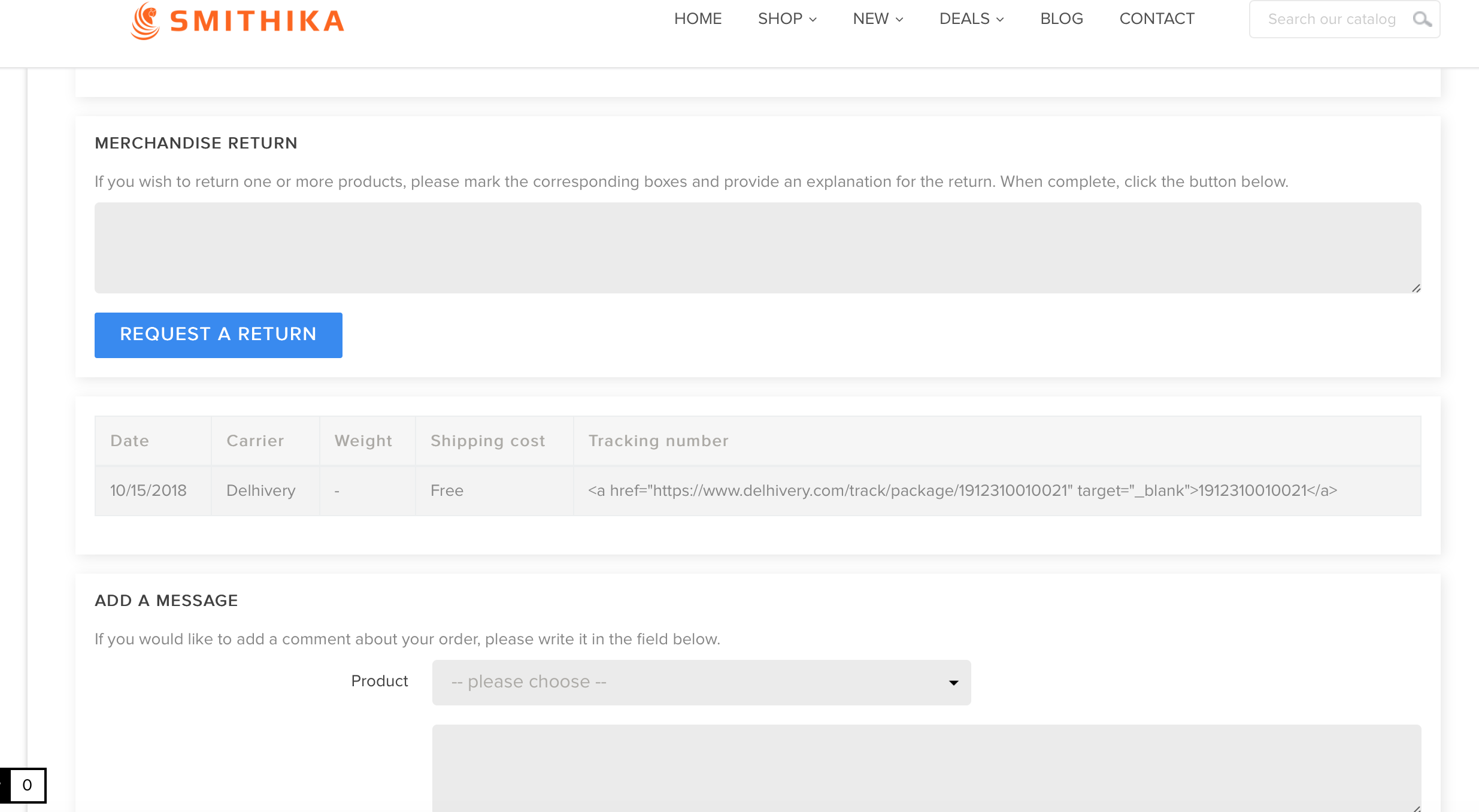Click the merchandise return explanation textarea
The width and height of the screenshot is (1479, 812).
pyautogui.click(x=757, y=247)
